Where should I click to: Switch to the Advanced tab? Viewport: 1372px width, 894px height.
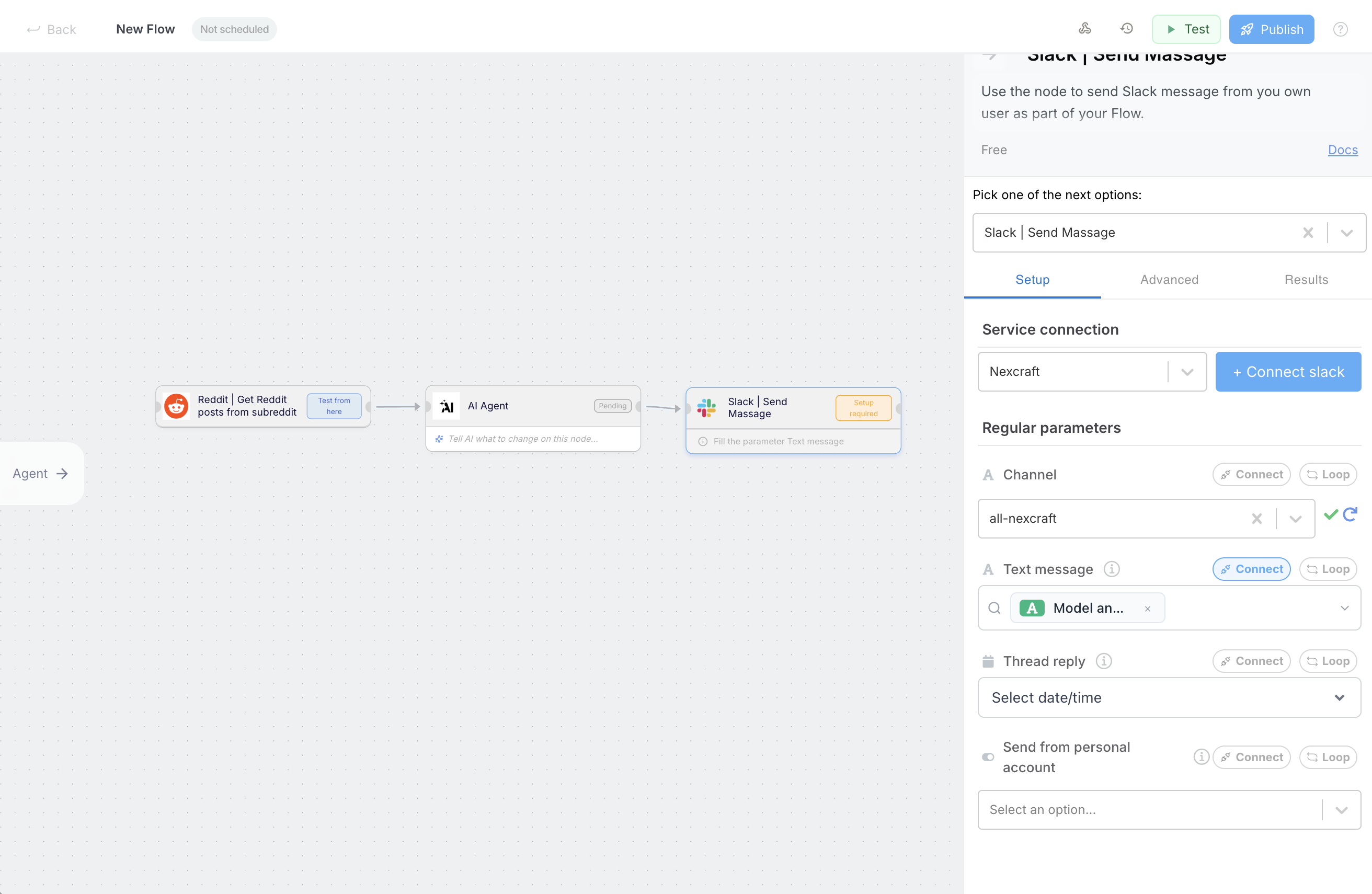[1169, 280]
